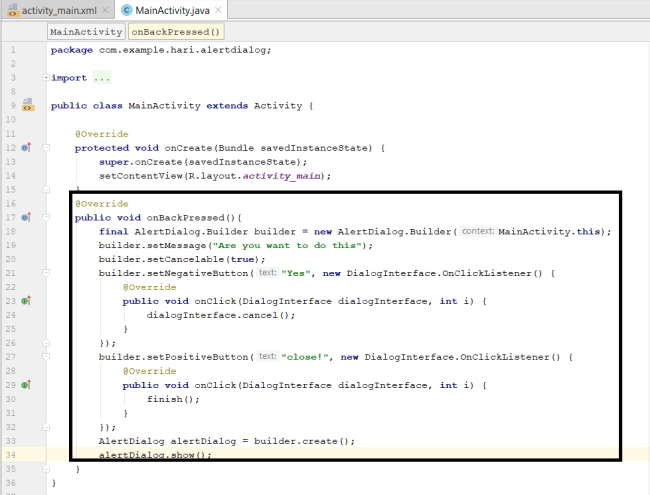Collapse the setPositiveButton listener at line 27
This screenshot has width=650, height=495.
point(46,357)
